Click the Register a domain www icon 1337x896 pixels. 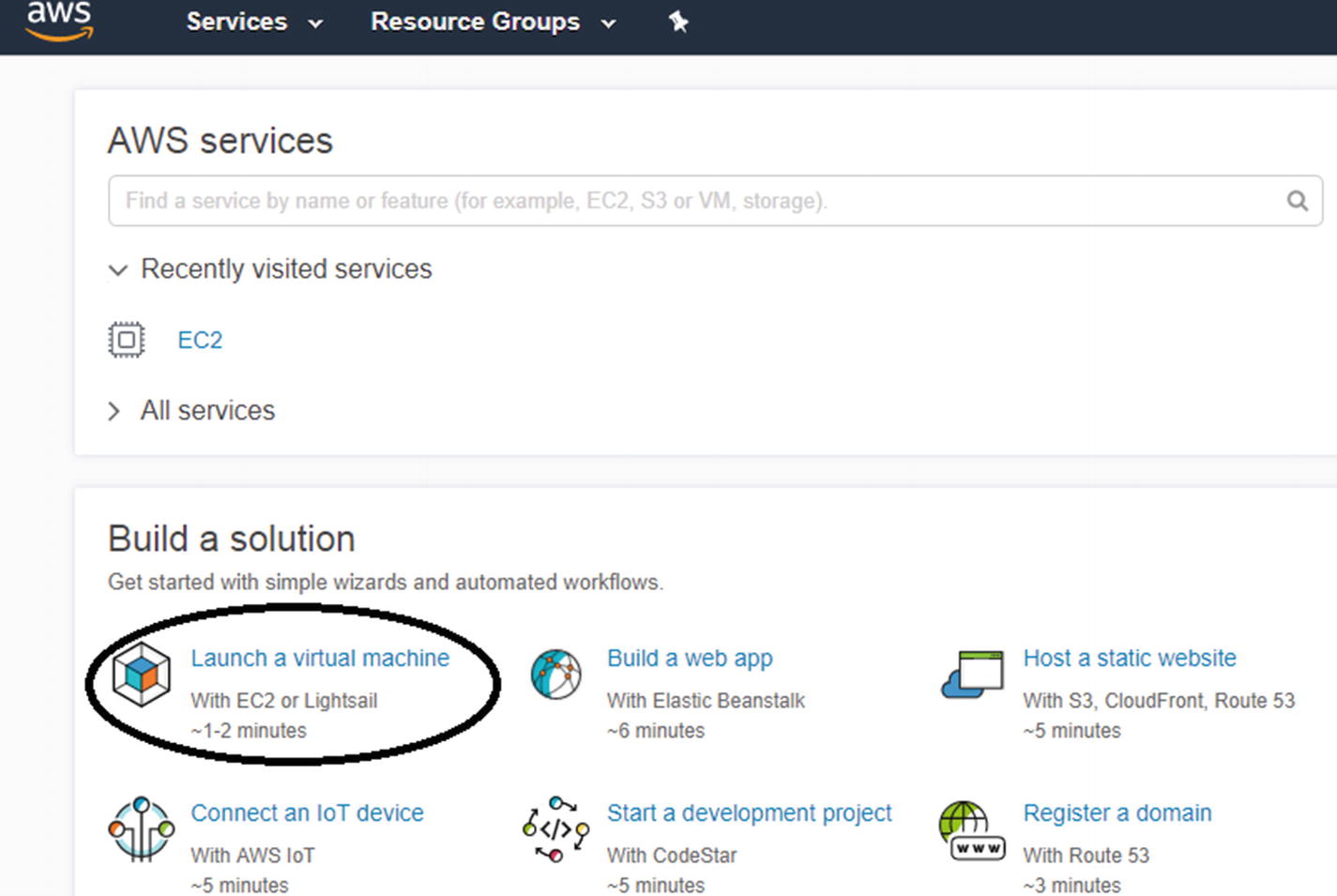coord(971,831)
